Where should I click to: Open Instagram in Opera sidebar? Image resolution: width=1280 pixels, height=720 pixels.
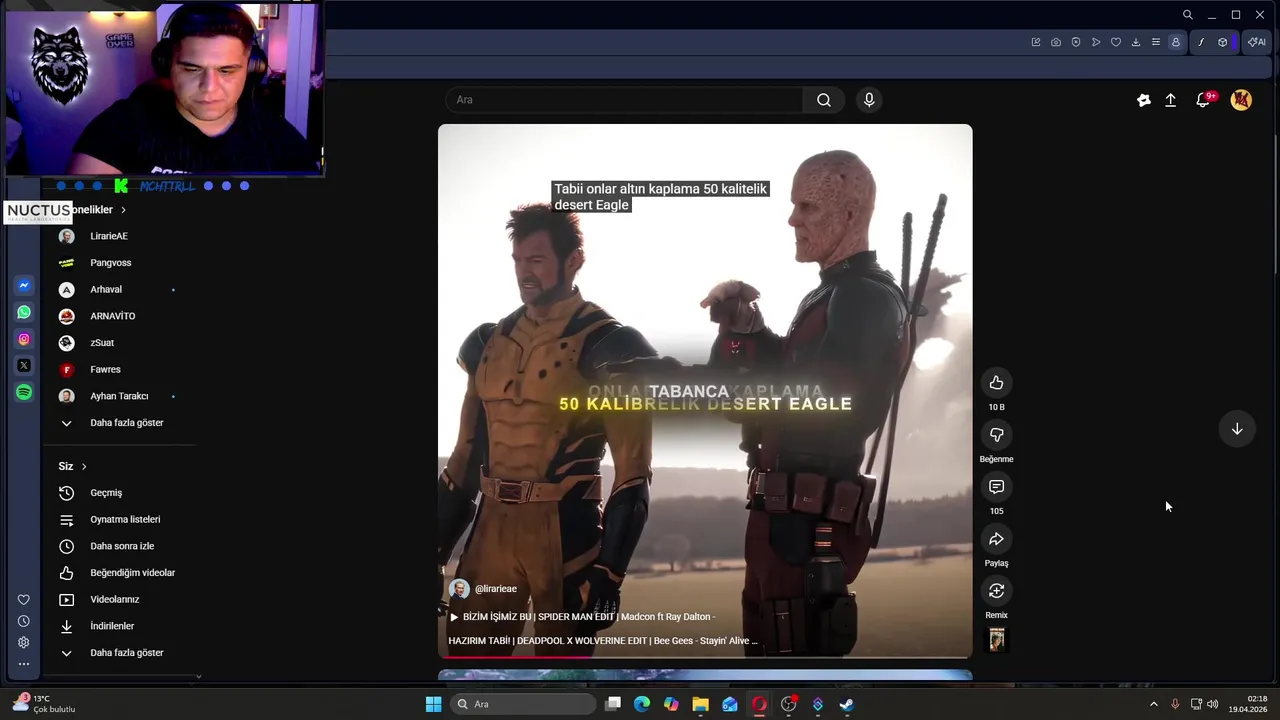tap(24, 339)
